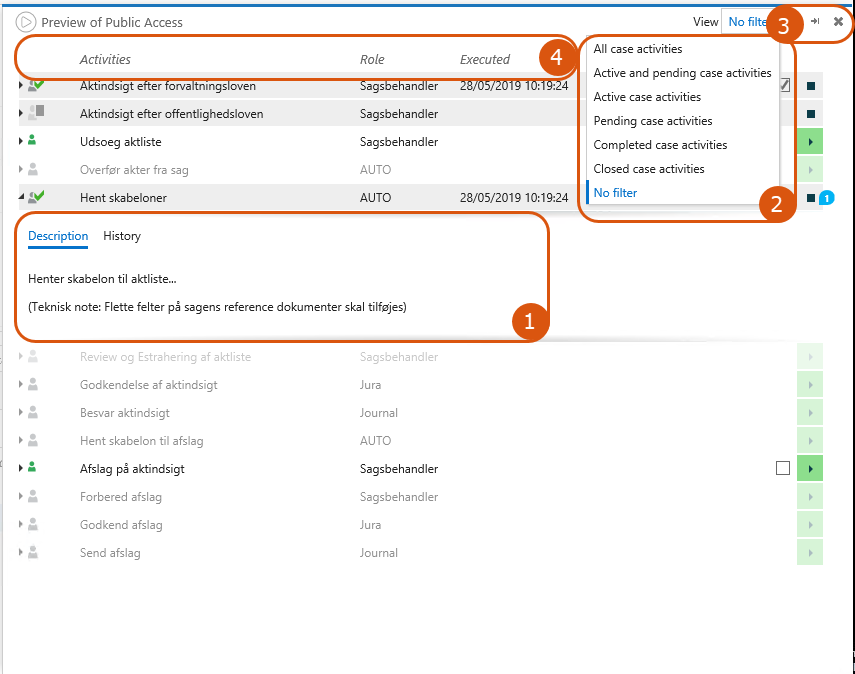Viewport: 855px width, 674px height.
Task: Click the green person icon for Udsoeg aktliste
Action: point(33,142)
